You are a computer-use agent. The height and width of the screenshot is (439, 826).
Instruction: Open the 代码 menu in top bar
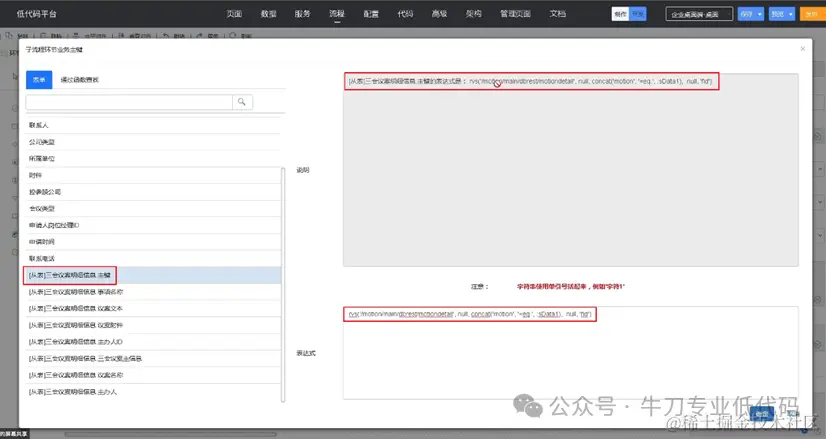(405, 14)
